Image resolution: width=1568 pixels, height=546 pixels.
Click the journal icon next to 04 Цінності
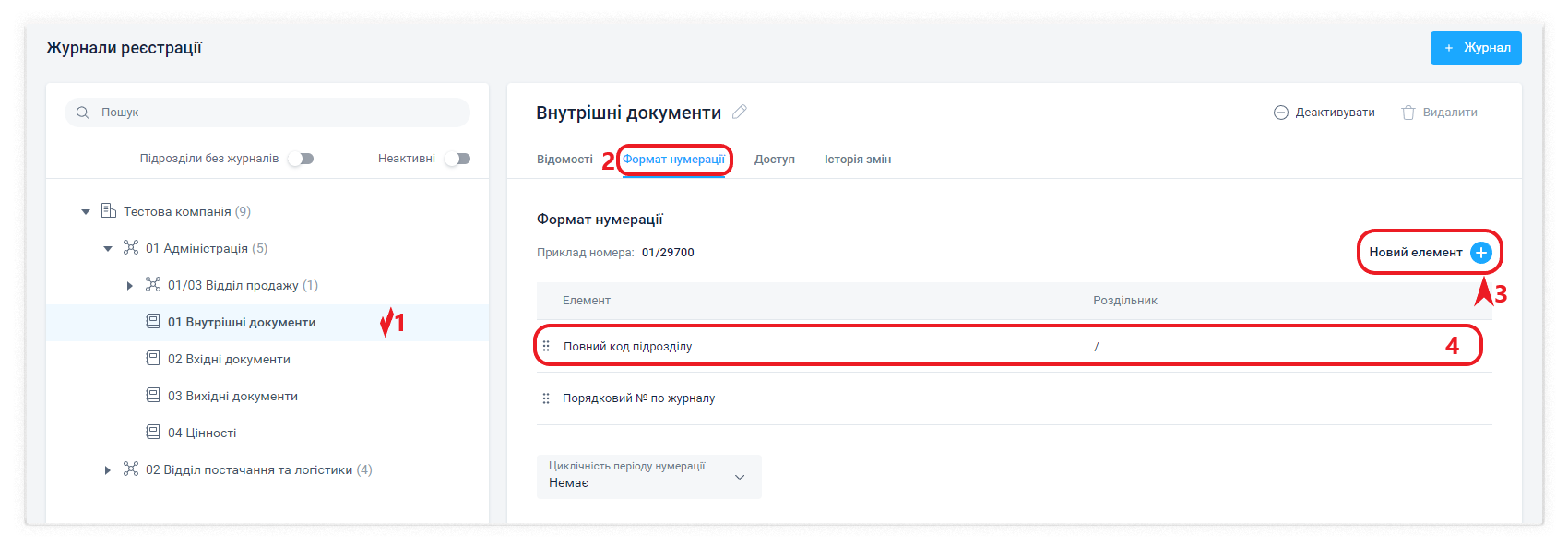click(153, 433)
